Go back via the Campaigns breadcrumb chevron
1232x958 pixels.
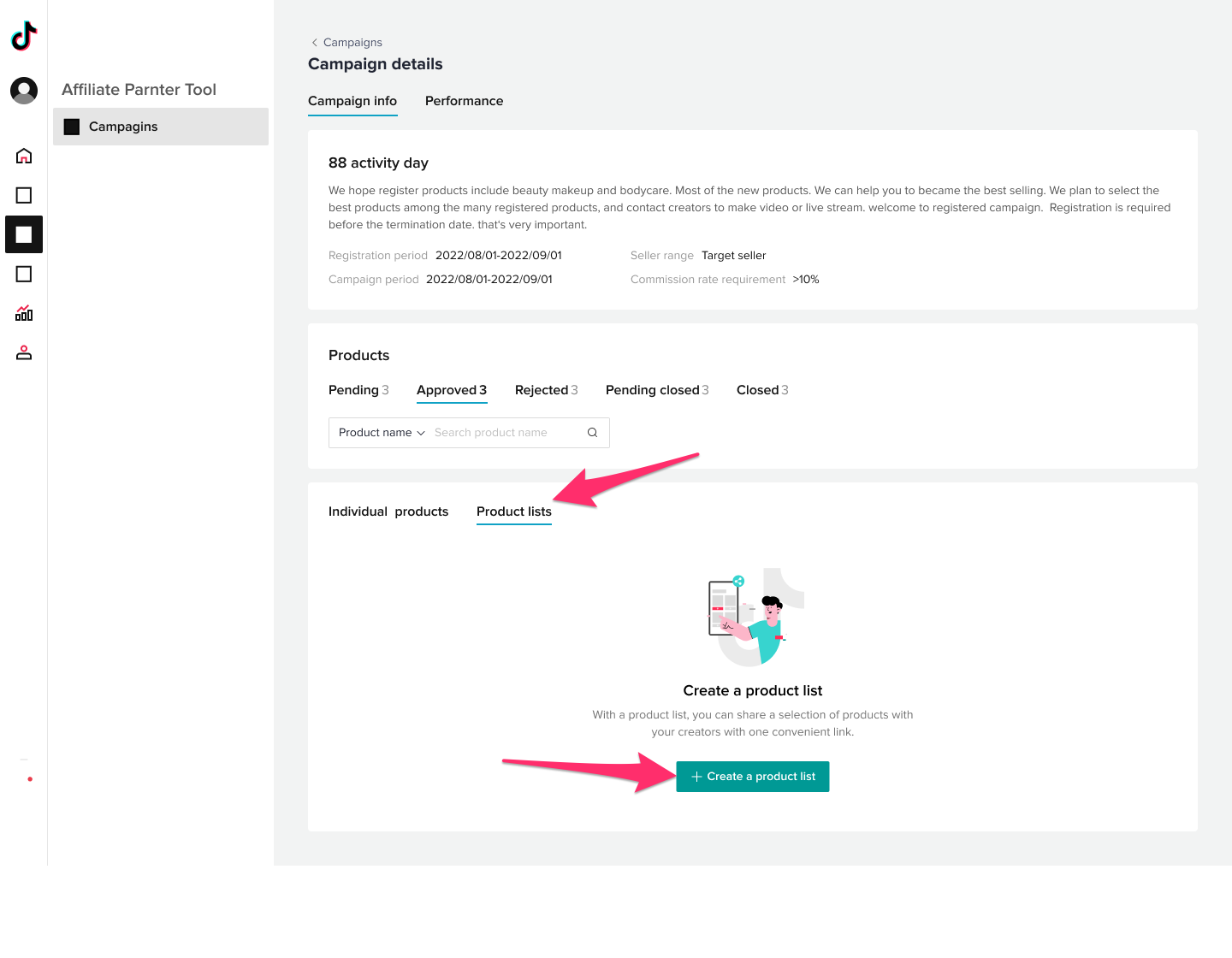click(x=315, y=43)
